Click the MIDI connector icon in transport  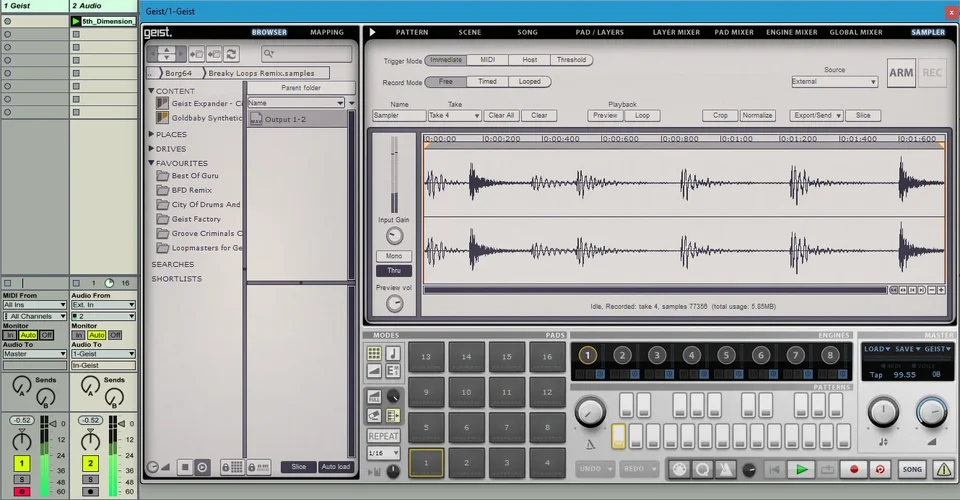[679, 469]
